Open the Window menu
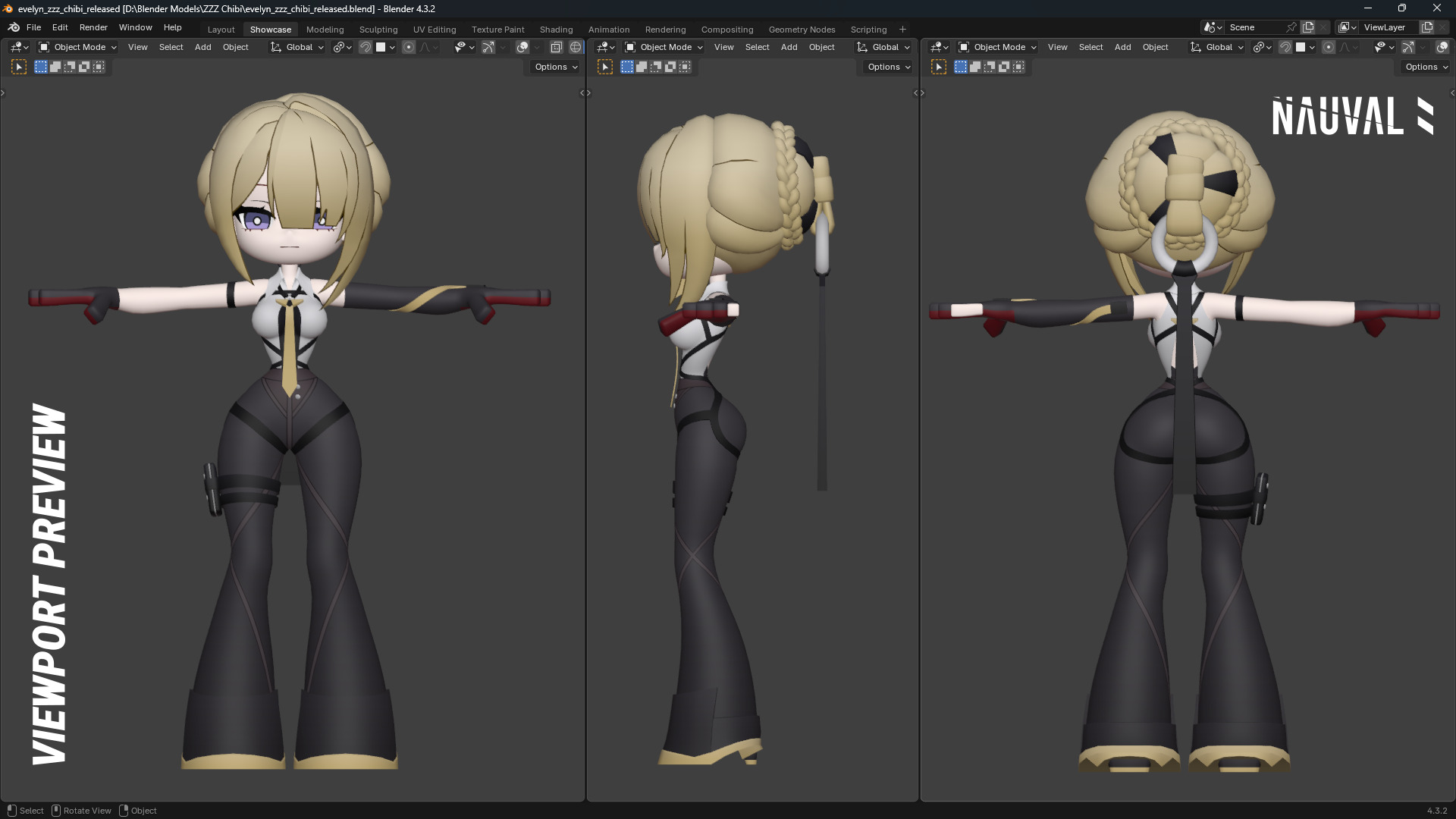The width and height of the screenshot is (1456, 819). [135, 27]
